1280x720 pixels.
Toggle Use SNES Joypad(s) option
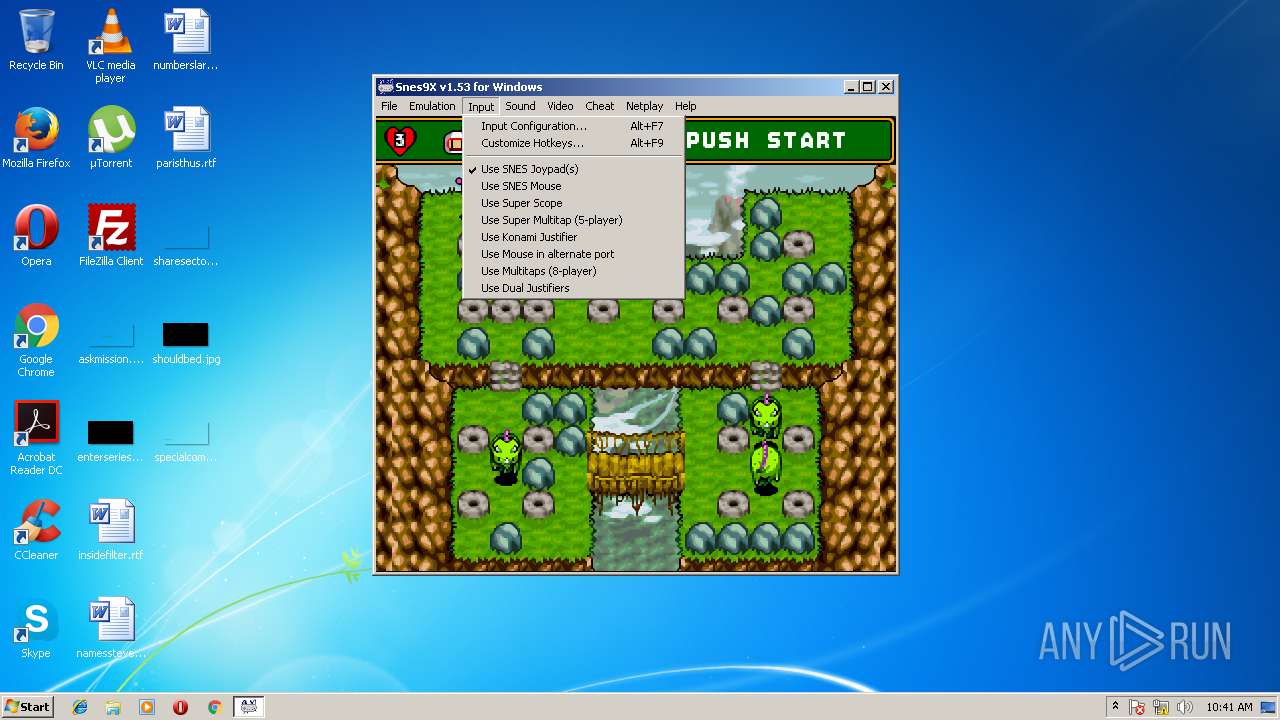(573, 169)
